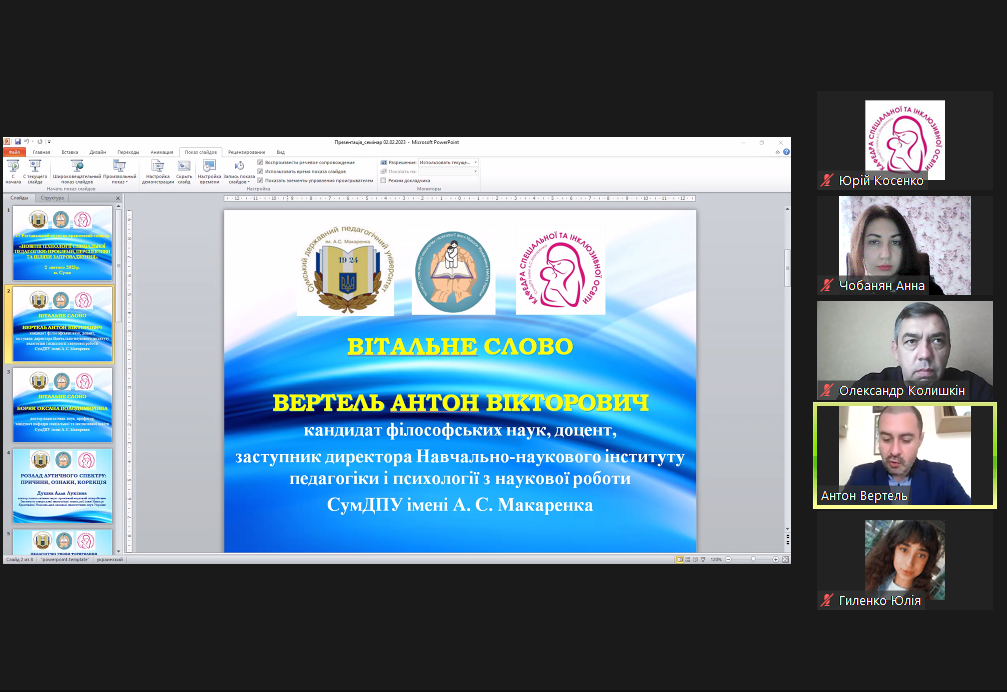Expand the resolution (Разрешение) dropdown
This screenshot has width=1007, height=692.
pyautogui.click(x=474, y=162)
